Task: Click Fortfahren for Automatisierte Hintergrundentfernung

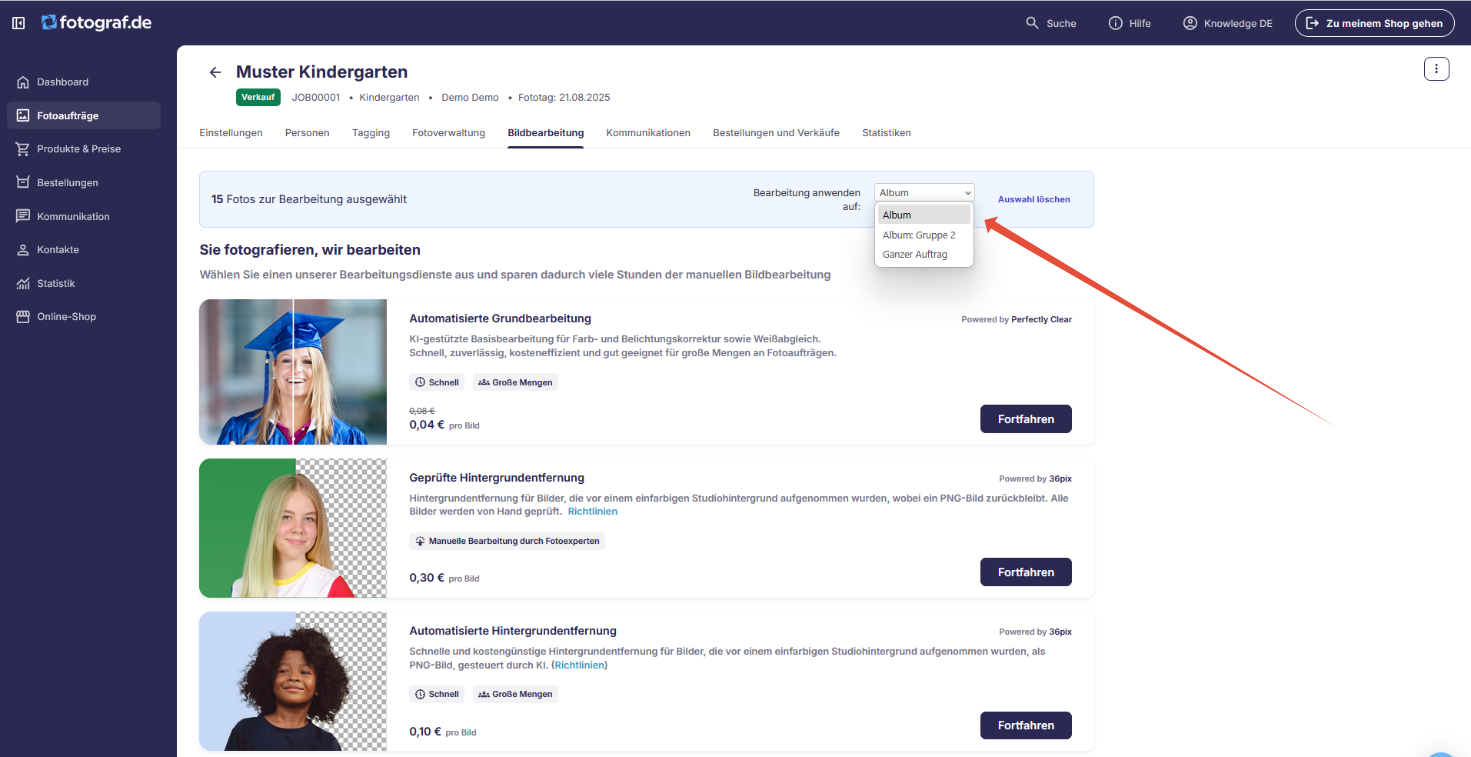Action: [1026, 725]
